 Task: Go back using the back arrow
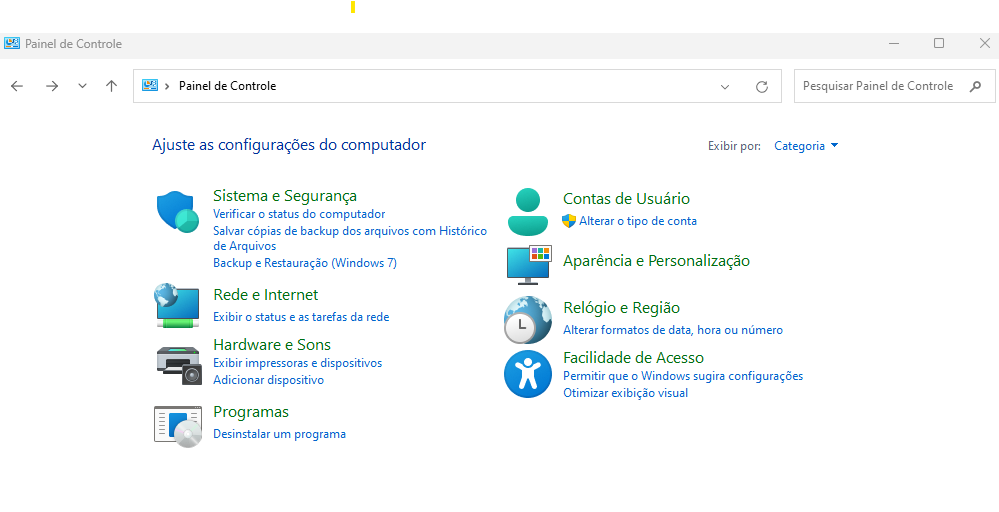17,86
